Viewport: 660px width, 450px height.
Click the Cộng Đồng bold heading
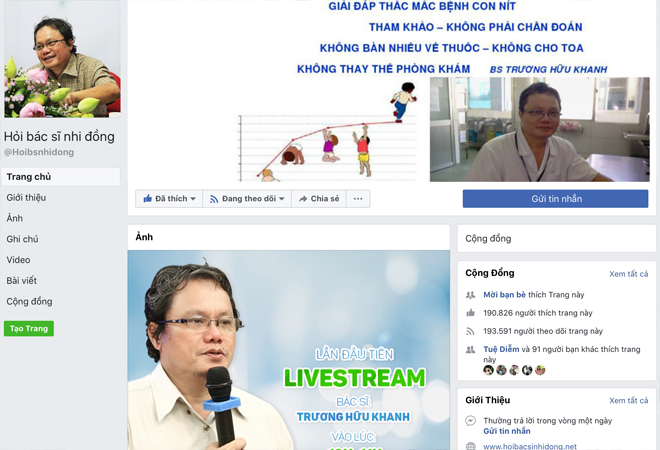[490, 273]
